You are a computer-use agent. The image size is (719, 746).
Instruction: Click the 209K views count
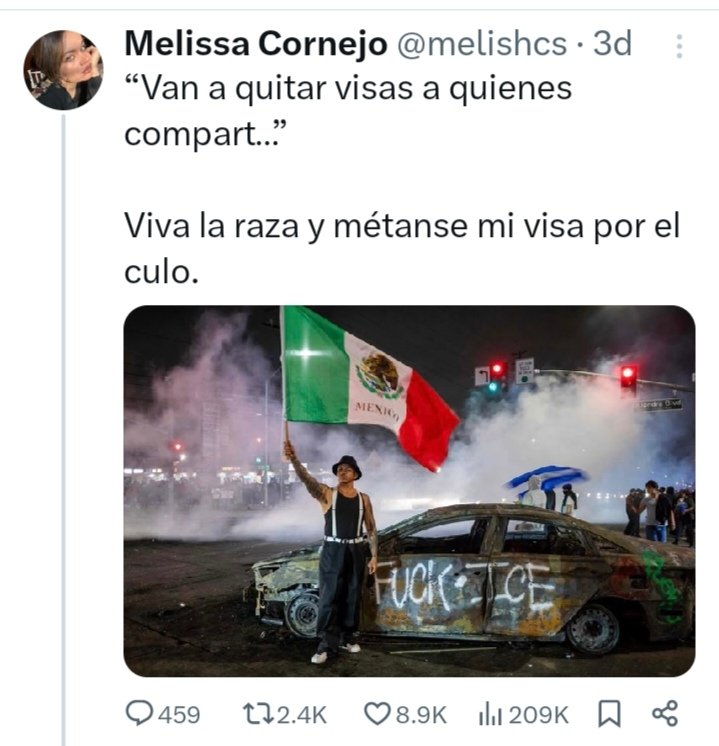point(538,715)
